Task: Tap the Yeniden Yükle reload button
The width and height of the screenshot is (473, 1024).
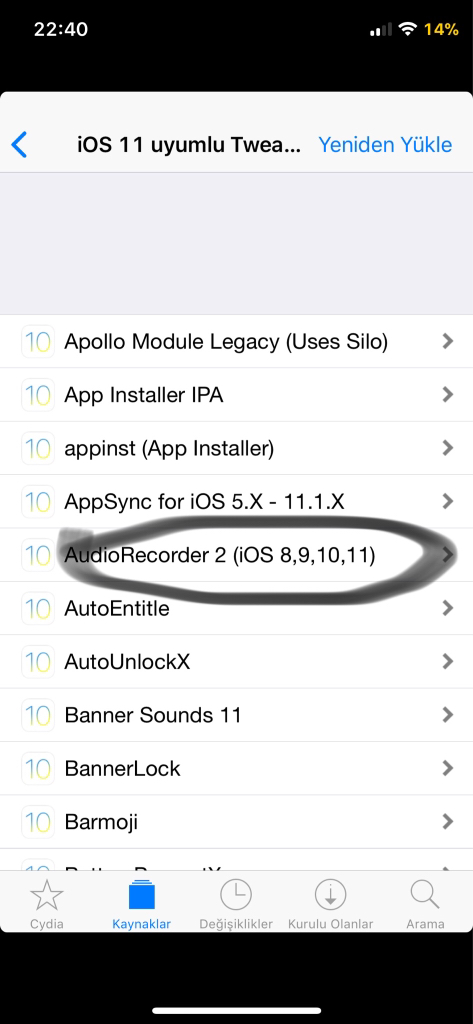Action: [385, 144]
